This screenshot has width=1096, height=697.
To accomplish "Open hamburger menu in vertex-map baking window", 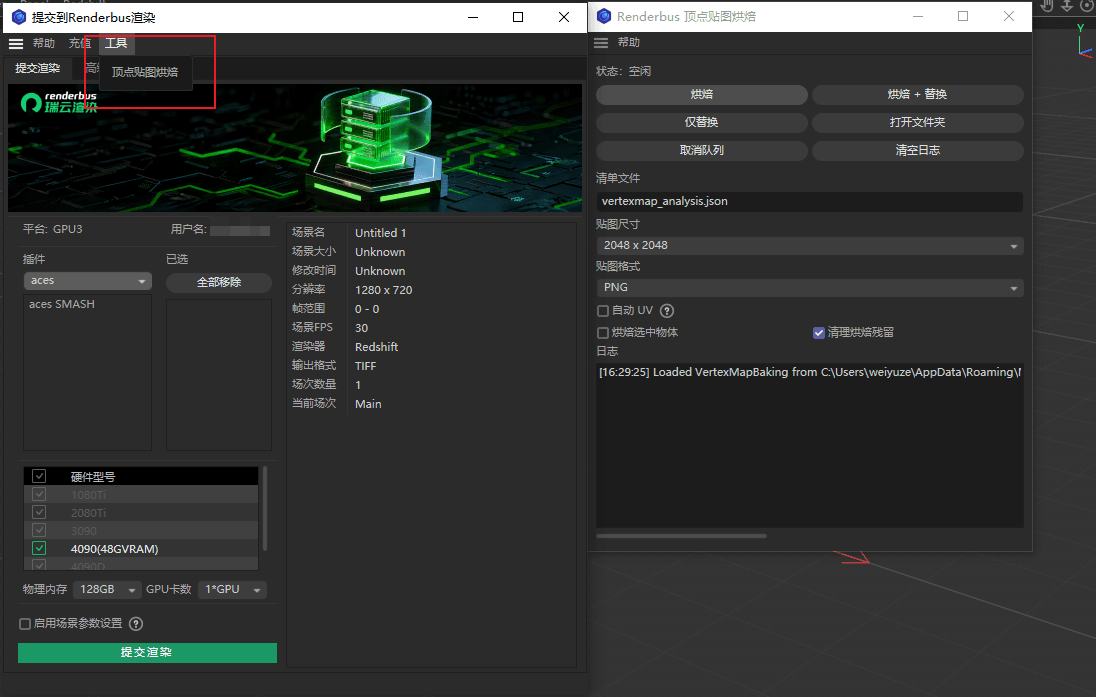I will 601,43.
